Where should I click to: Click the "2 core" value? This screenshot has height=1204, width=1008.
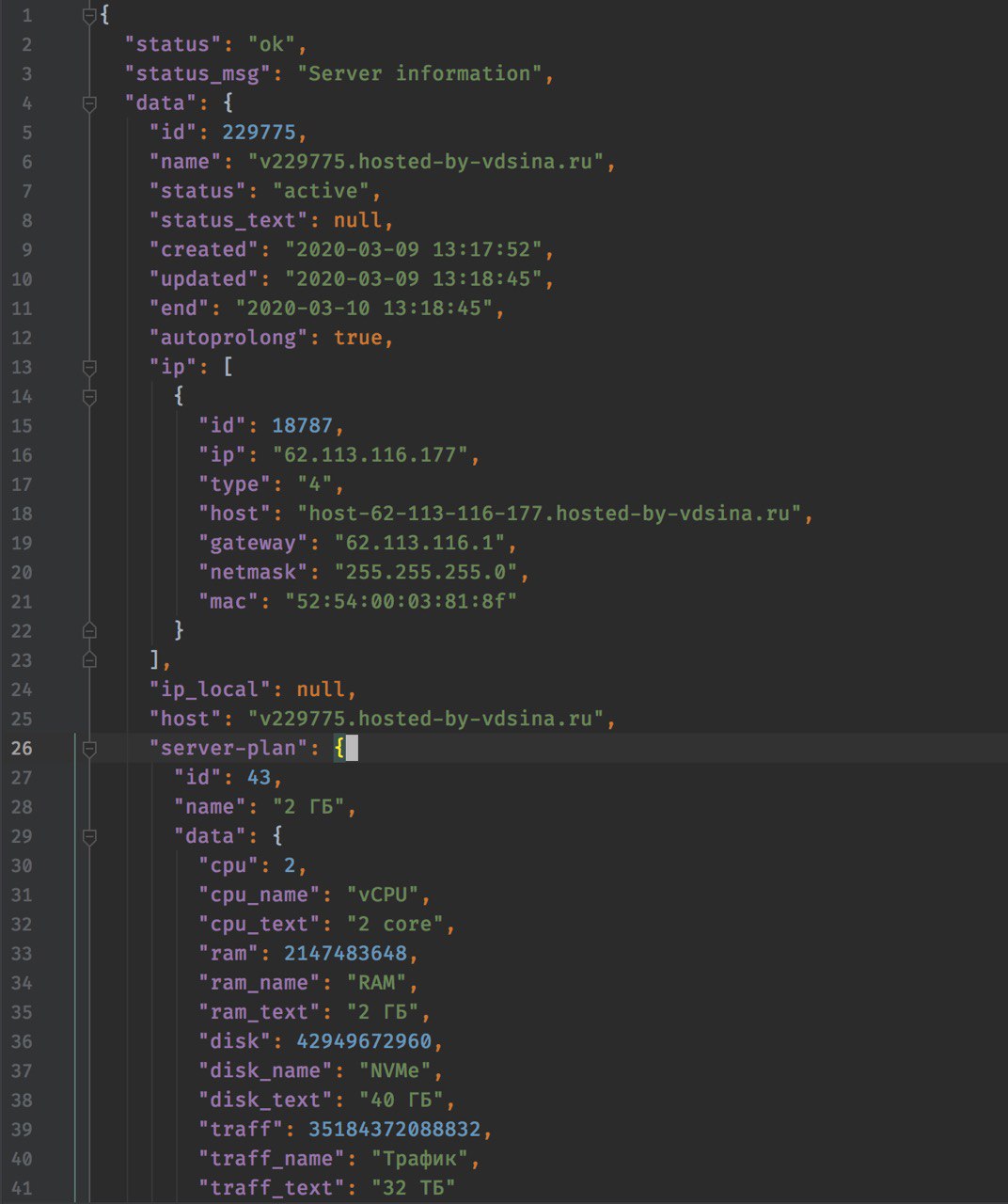coord(395,924)
